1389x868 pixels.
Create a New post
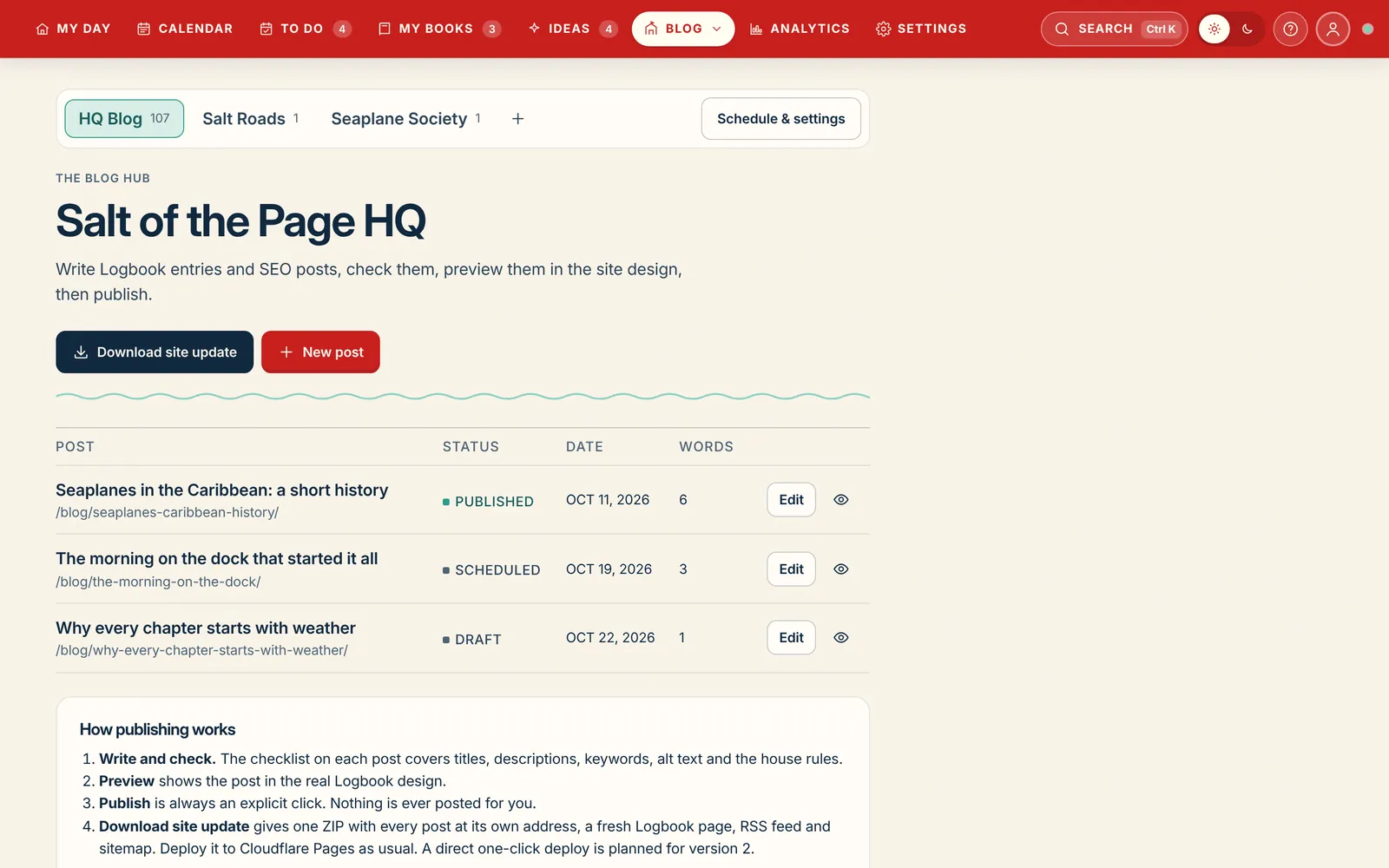[320, 352]
